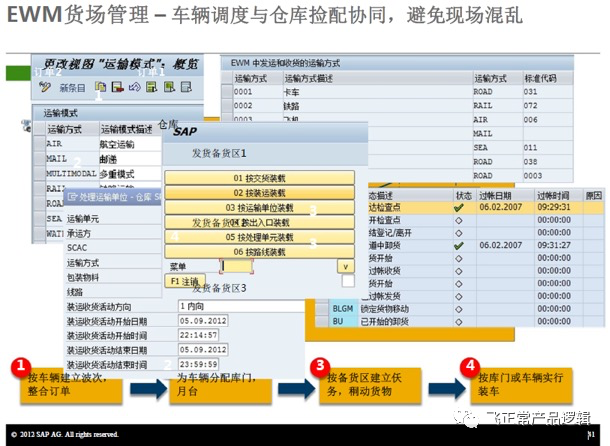The height and width of the screenshot is (446, 610).
Task: Select the MULTIMODAL row using its row selector
Action: coord(39,173)
